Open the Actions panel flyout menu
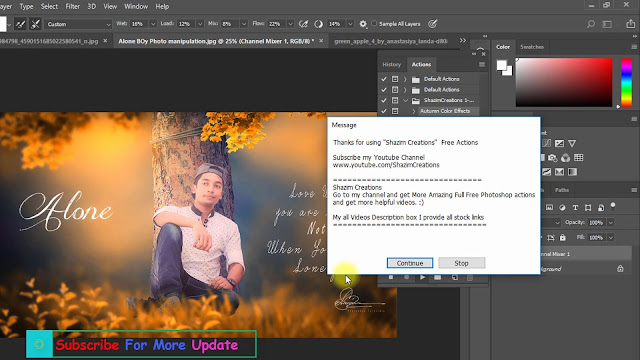The width and height of the screenshot is (640, 360). click(x=482, y=64)
